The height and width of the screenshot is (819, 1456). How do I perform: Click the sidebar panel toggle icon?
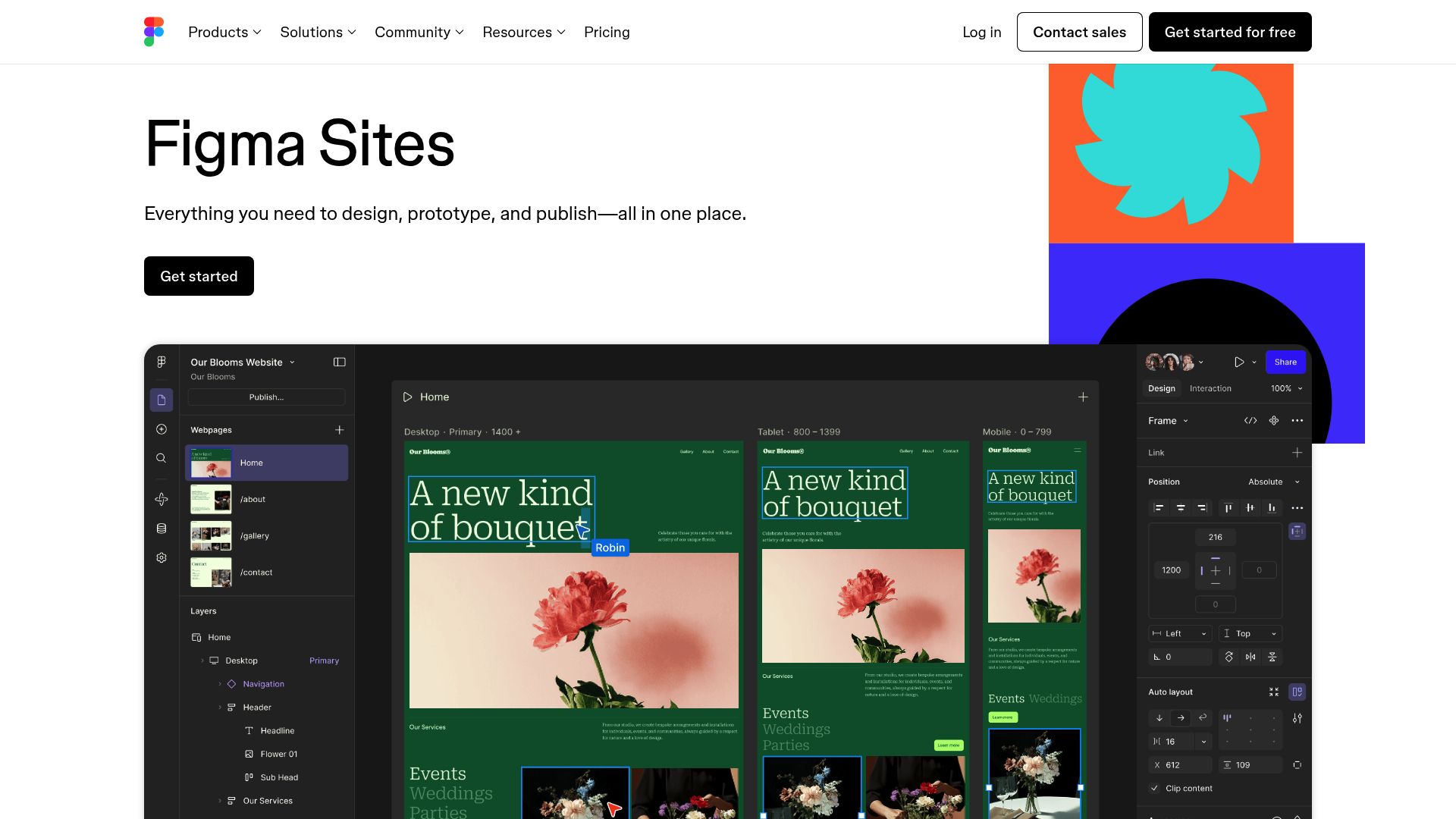(340, 362)
